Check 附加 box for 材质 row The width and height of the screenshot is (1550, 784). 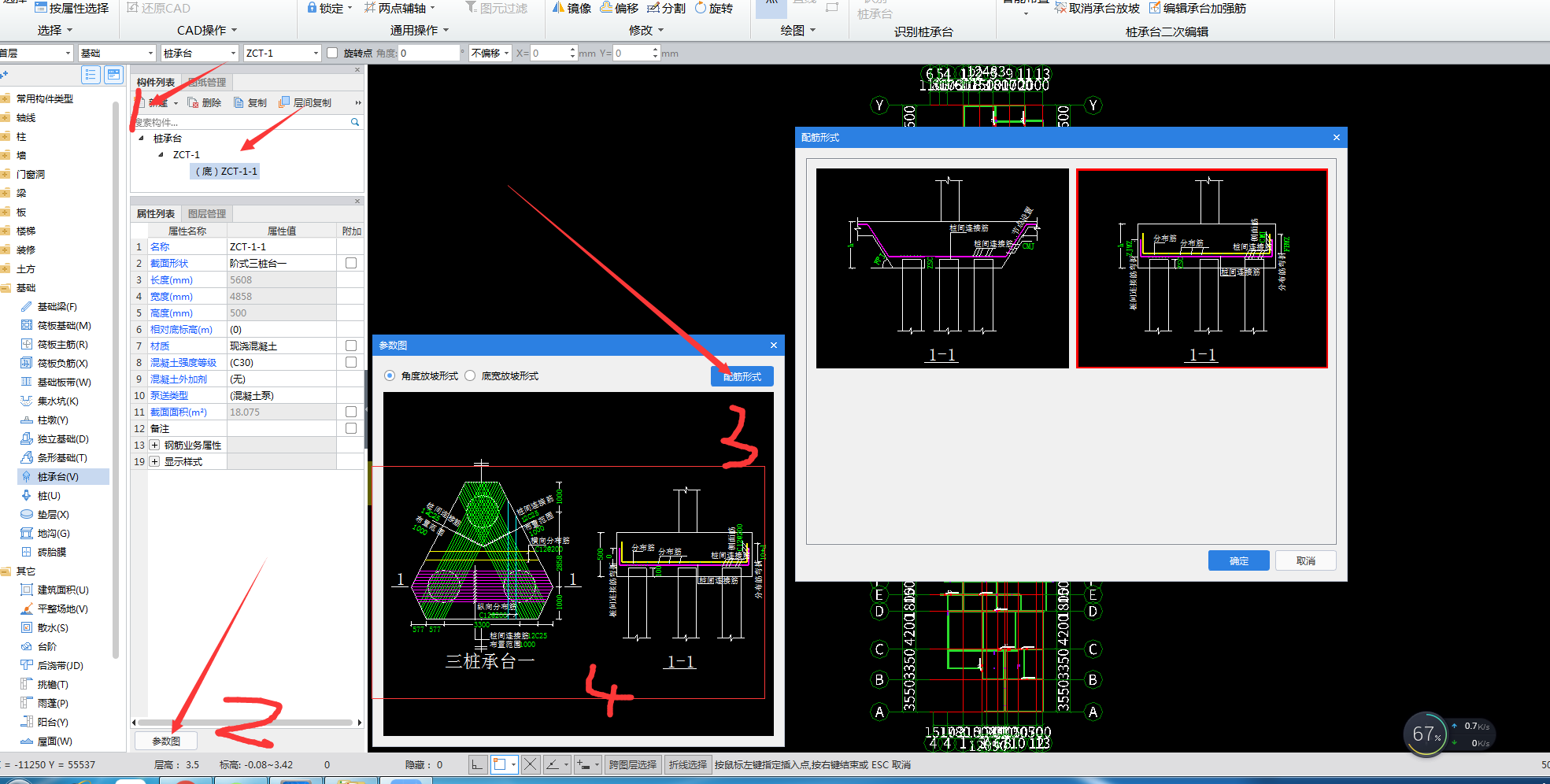(351, 346)
